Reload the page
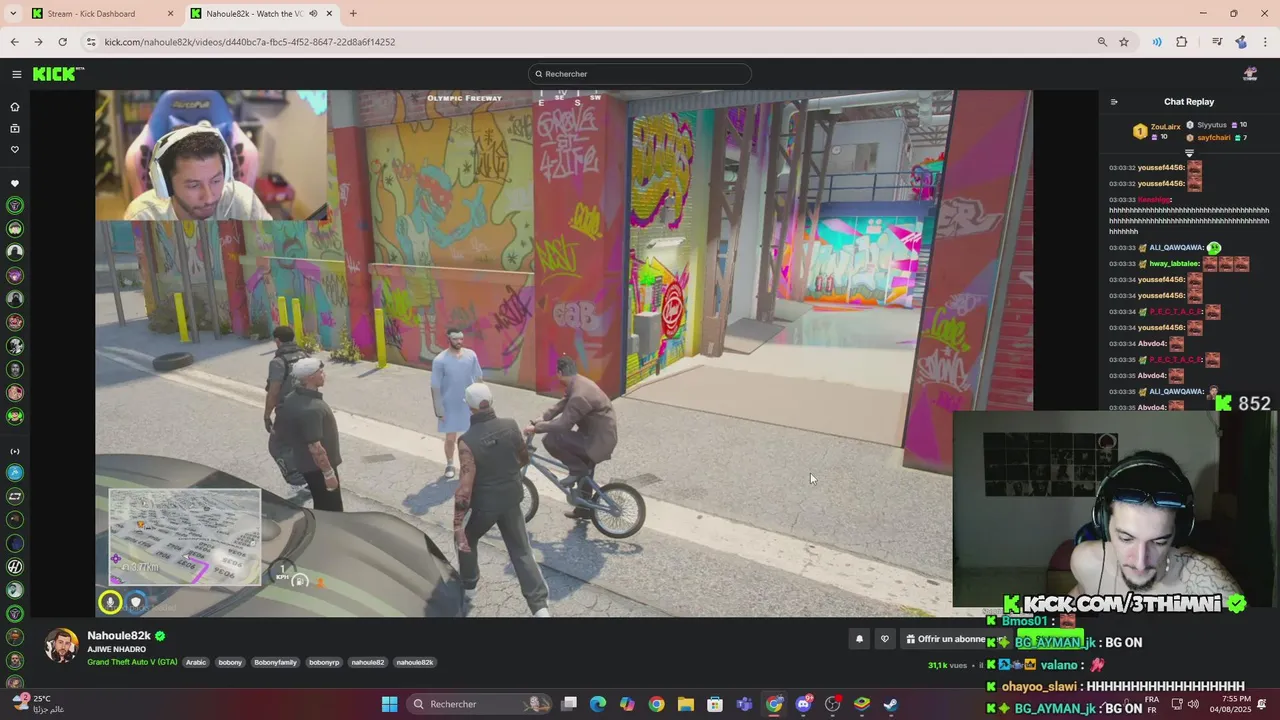Image resolution: width=1280 pixels, height=720 pixels. pyautogui.click(x=62, y=42)
